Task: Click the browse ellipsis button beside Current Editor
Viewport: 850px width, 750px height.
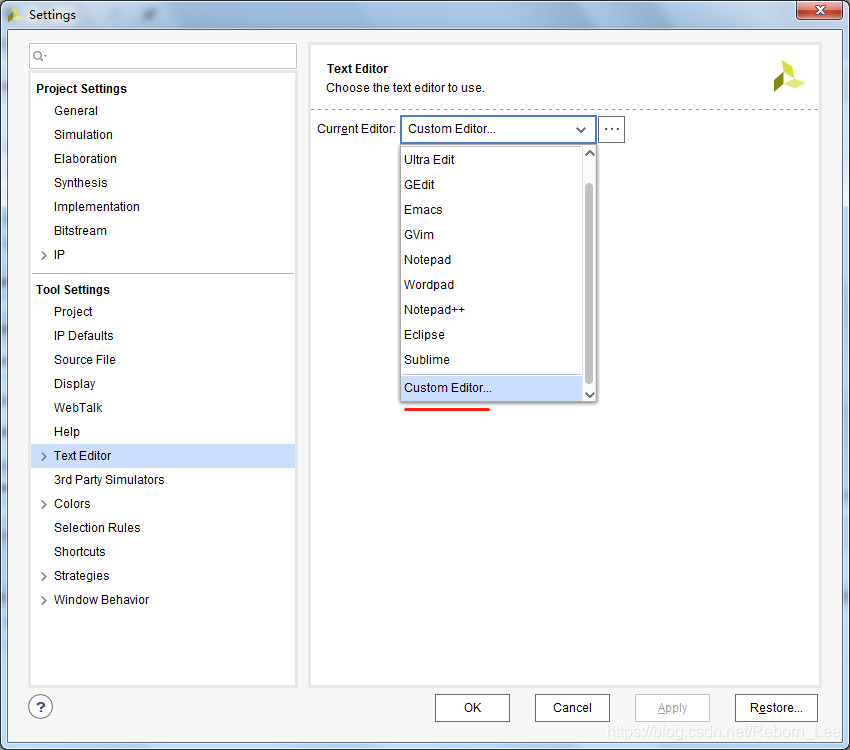Action: [x=611, y=129]
